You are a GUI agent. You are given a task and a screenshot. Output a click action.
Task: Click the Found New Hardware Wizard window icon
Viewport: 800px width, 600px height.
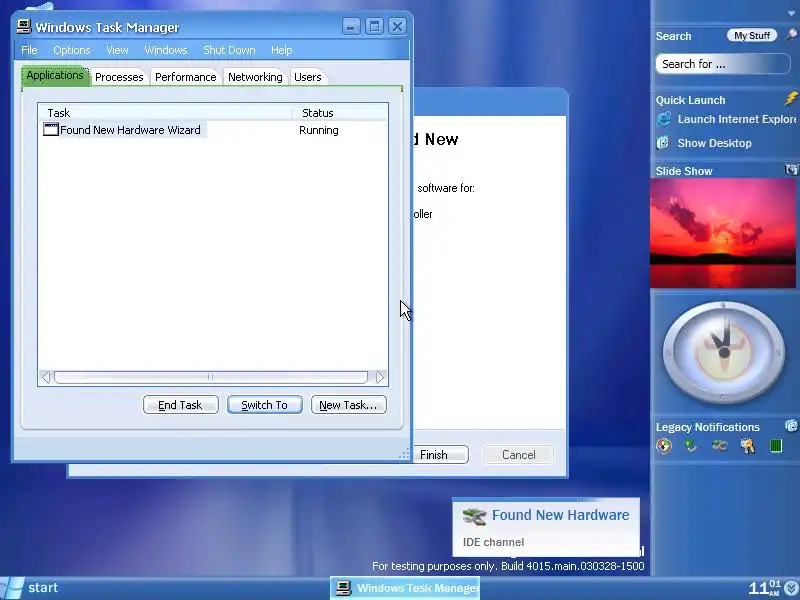pos(51,130)
